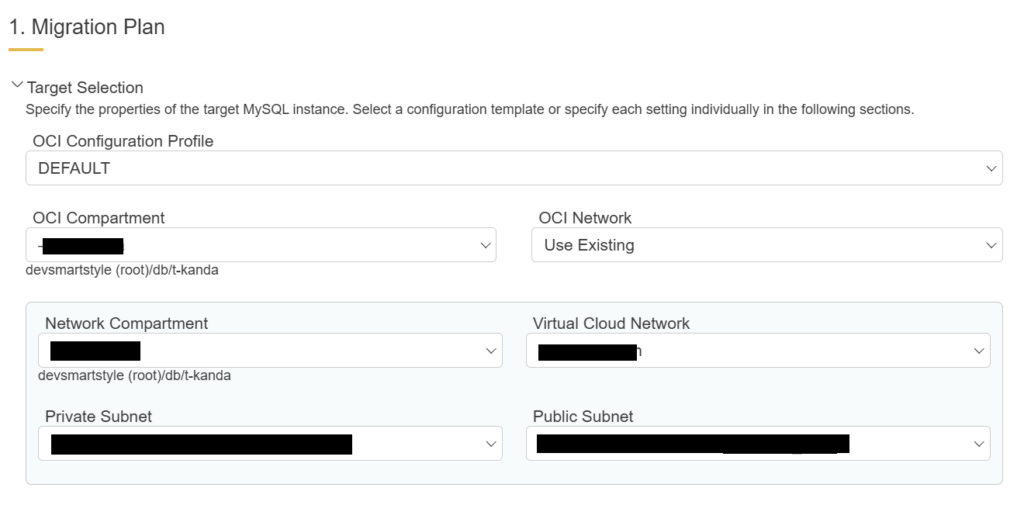Open the Private Subnet dropdown
This screenshot has height=505, width=1024.
click(270, 444)
